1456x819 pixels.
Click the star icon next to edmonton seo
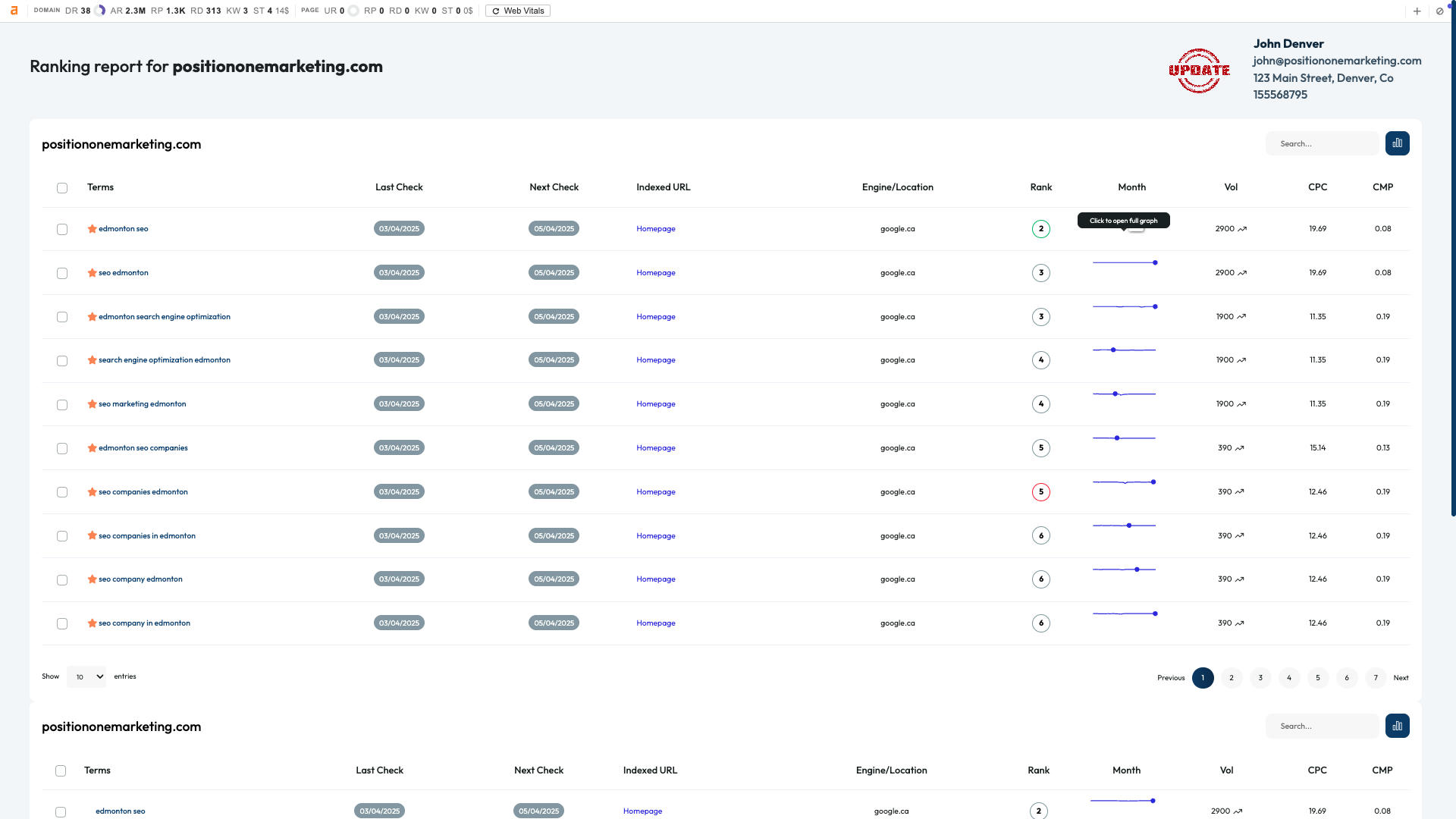[92, 228]
